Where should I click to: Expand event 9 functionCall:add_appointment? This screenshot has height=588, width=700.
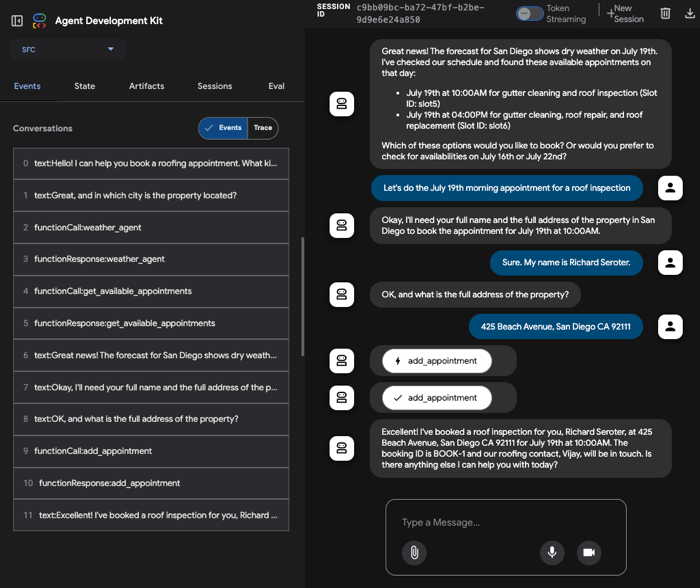tap(151, 451)
